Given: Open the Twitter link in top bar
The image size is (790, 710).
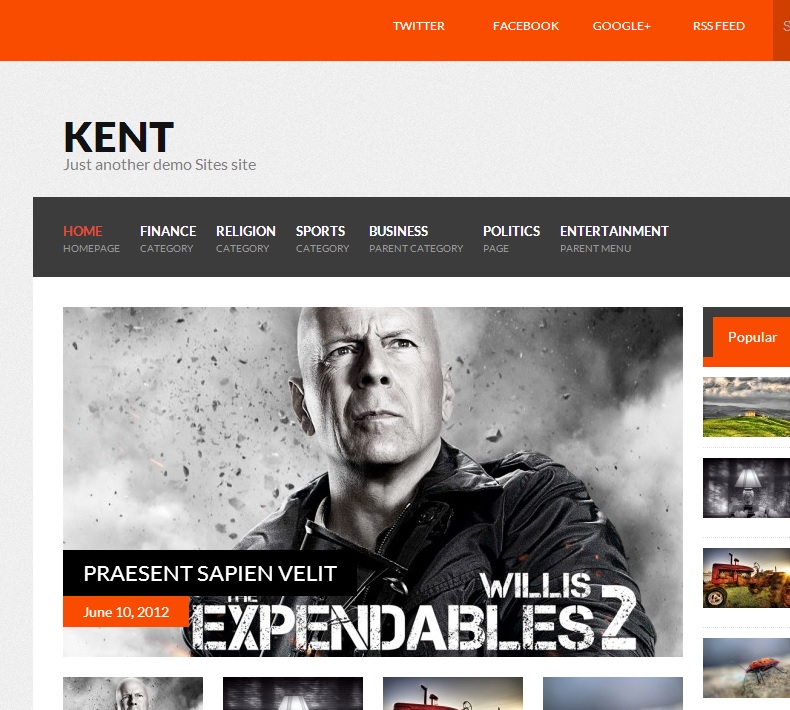Looking at the screenshot, I should [x=418, y=26].
